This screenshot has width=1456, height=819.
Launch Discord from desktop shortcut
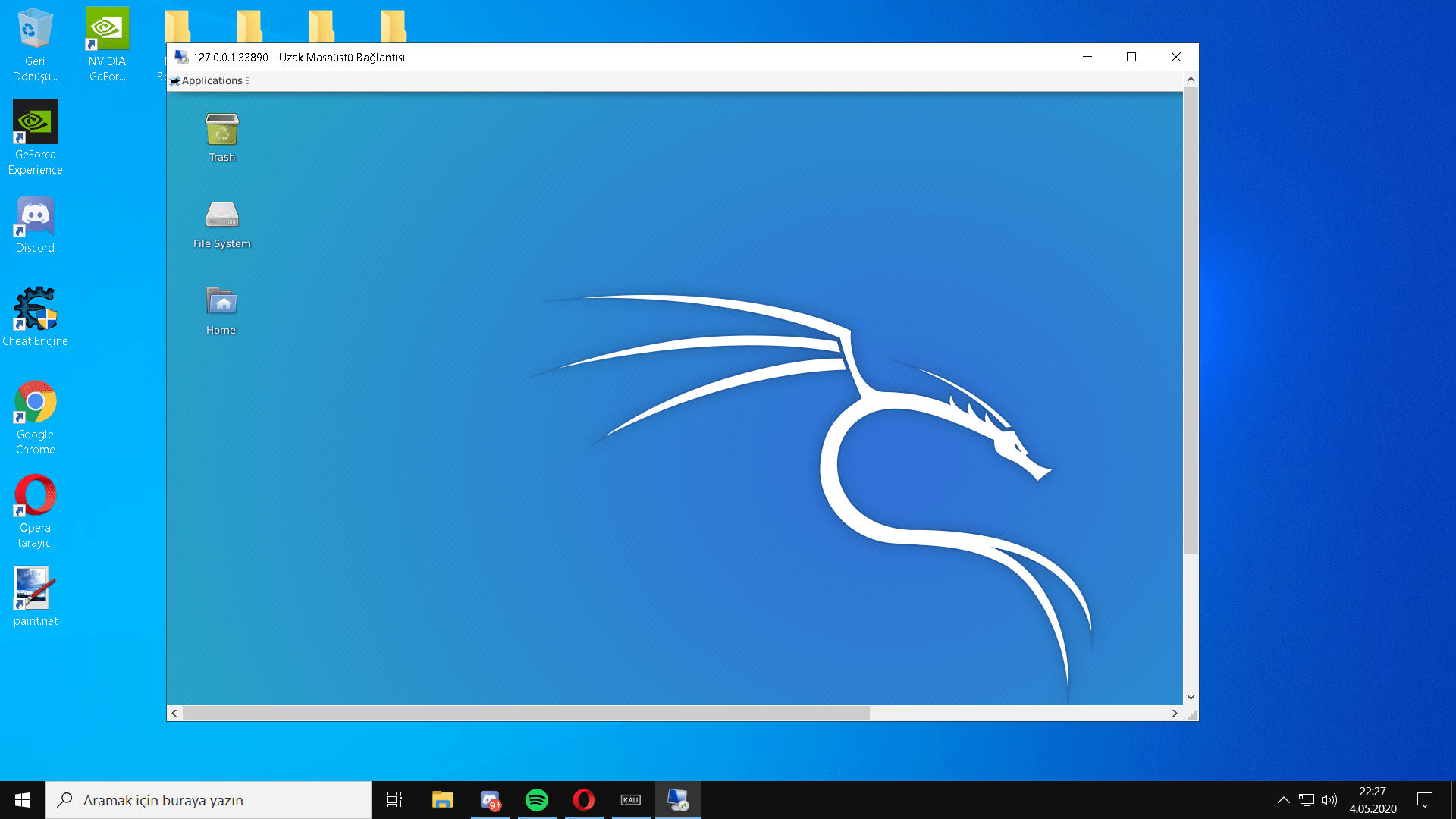click(35, 218)
